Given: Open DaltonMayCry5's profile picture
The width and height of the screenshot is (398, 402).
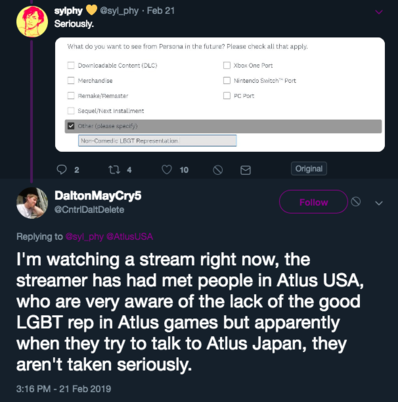Looking at the screenshot, I should [x=32, y=203].
